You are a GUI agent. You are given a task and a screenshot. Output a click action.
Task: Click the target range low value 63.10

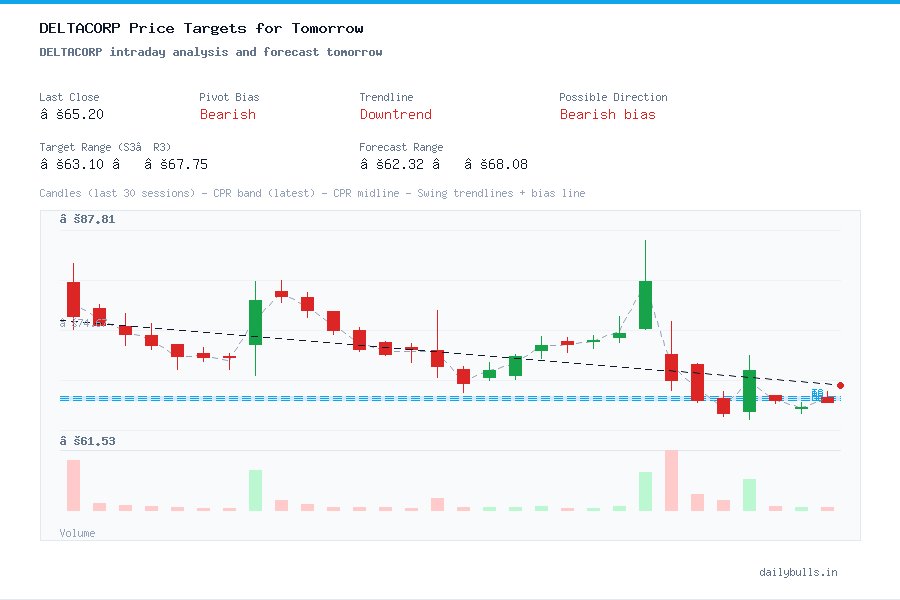72,164
